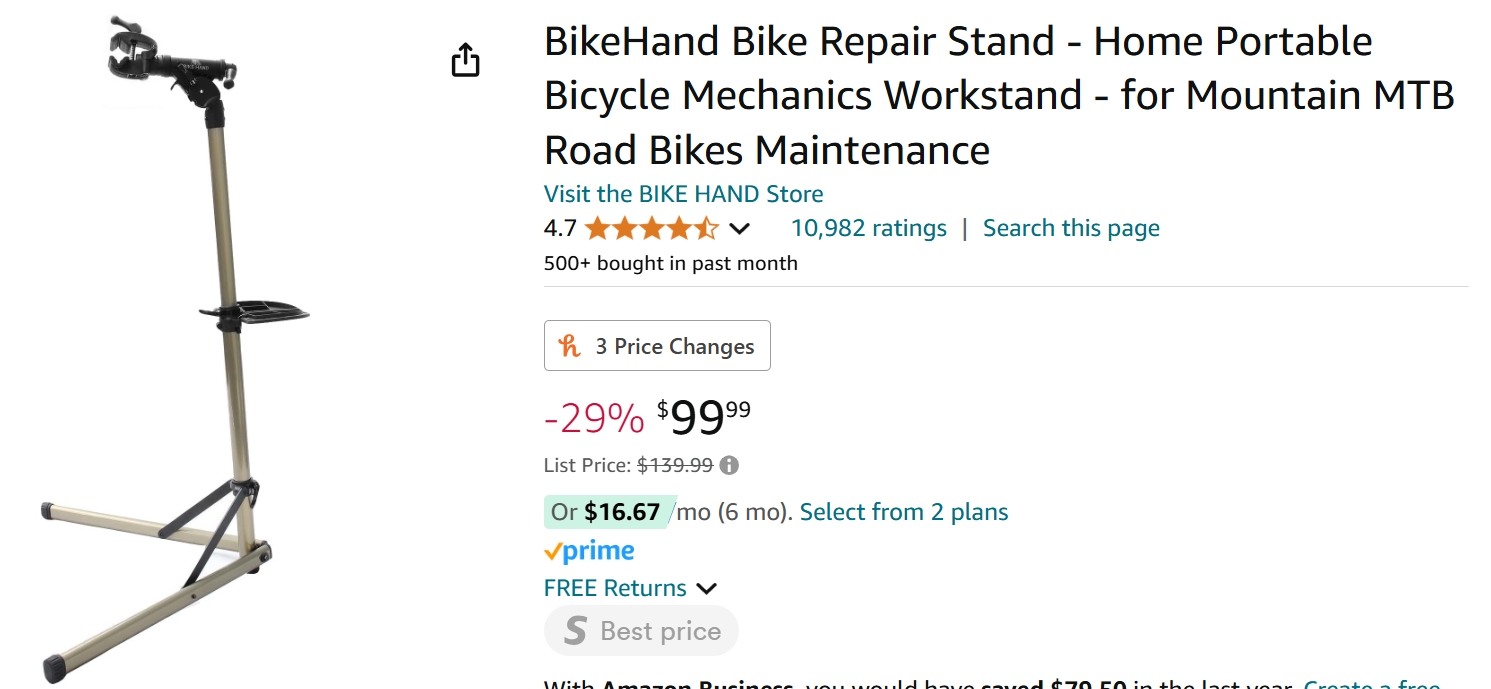
Task: Click the Best price button
Action: (x=640, y=630)
